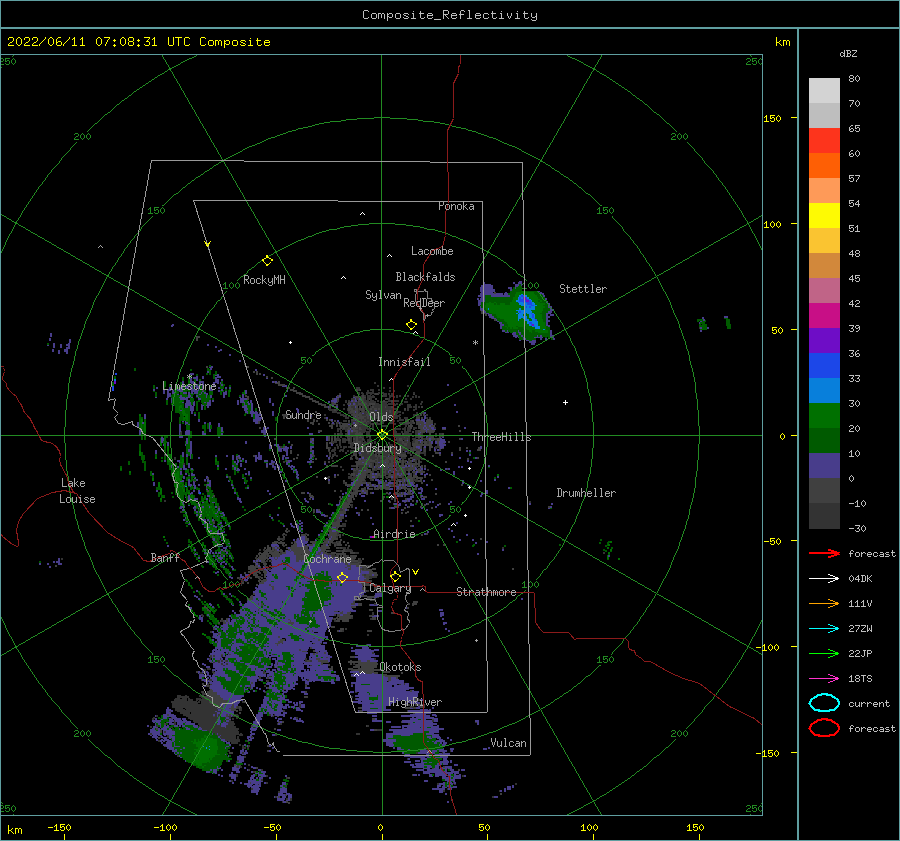Image resolution: width=900 pixels, height=841 pixels.
Task: Click the Innisfail town label
Action: point(404,362)
